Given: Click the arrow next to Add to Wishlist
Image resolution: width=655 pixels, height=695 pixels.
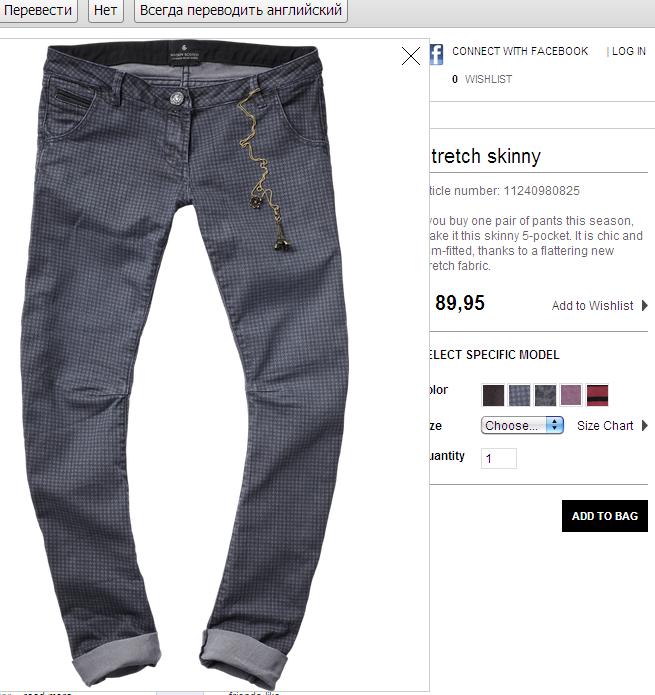Looking at the screenshot, I should pos(645,305).
